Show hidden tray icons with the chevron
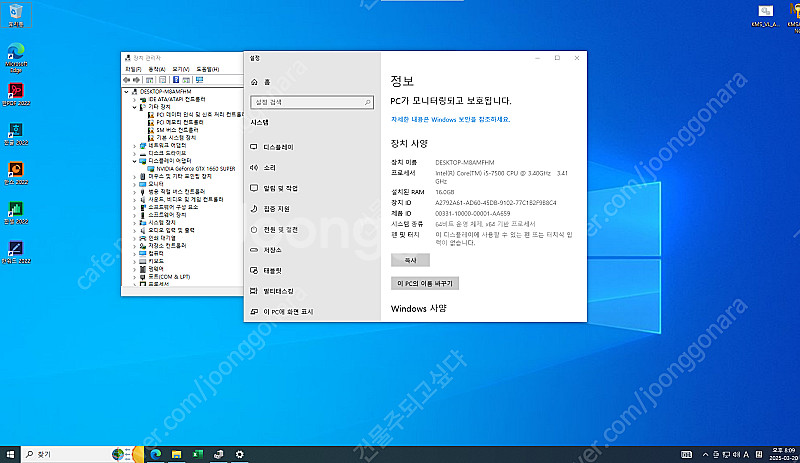The image size is (800, 463). pyautogui.click(x=705, y=454)
